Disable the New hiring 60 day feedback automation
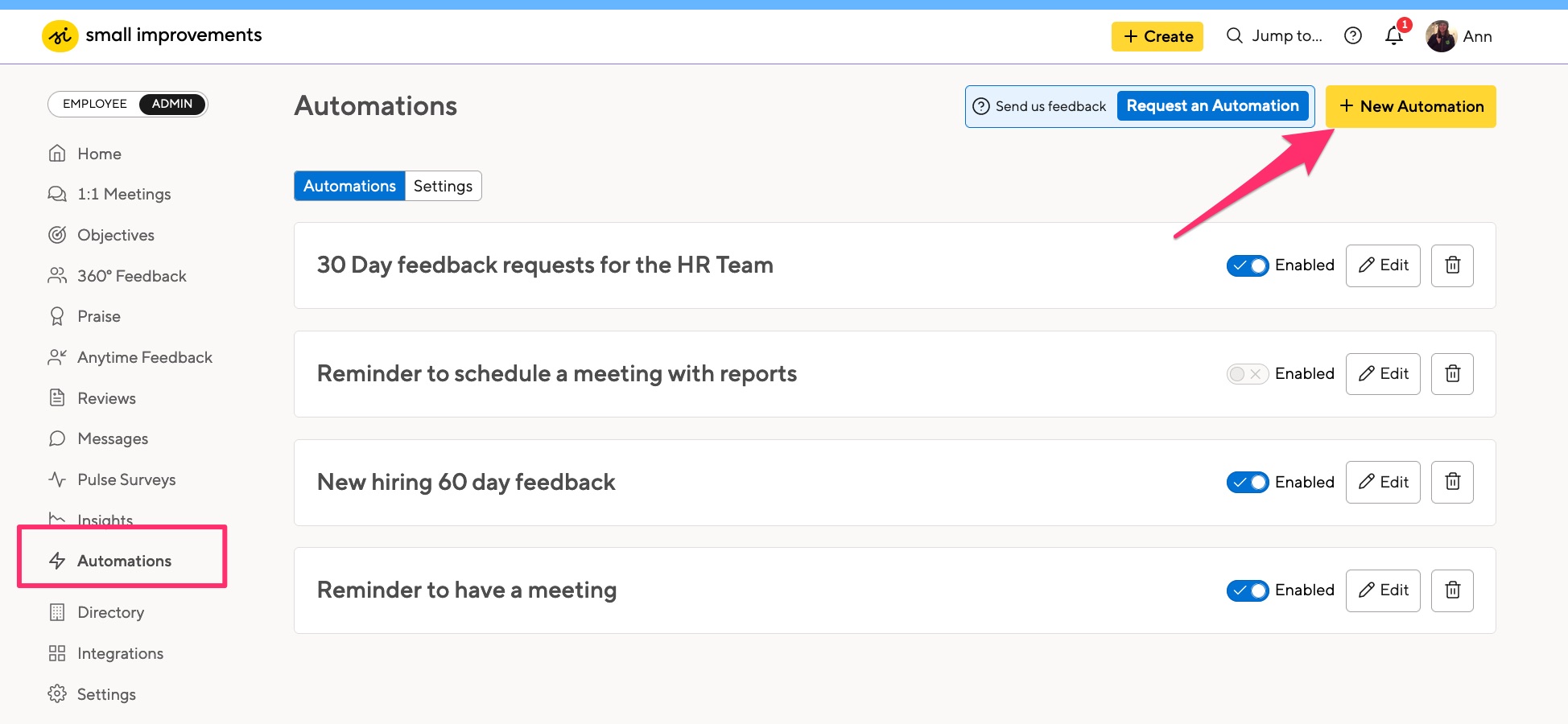Screen dimensions: 1568x724 pos(1248,482)
